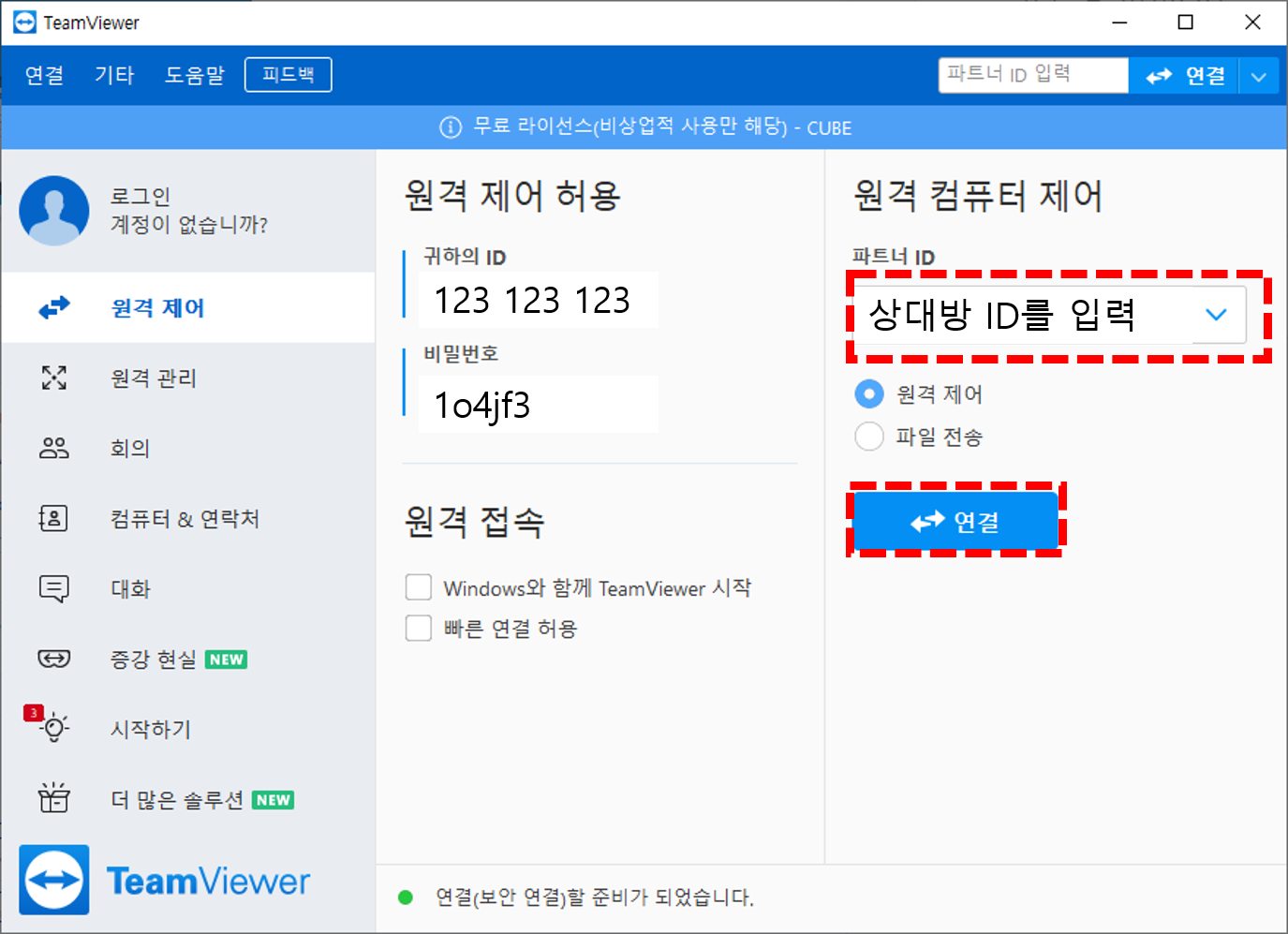Click the NEW badge beside 더 많은 솔루션
Screen dimensions: 1288x934
pos(274,800)
